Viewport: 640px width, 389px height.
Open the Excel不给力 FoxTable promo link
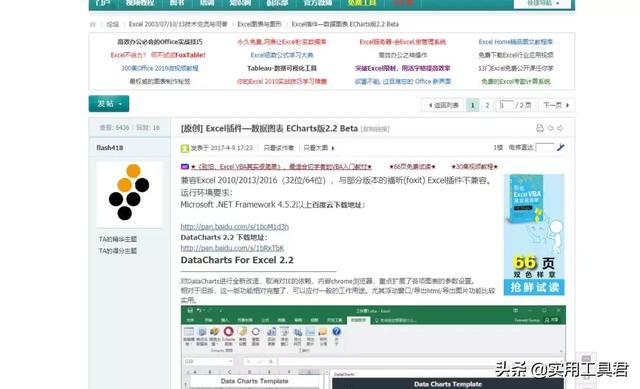click(x=158, y=55)
